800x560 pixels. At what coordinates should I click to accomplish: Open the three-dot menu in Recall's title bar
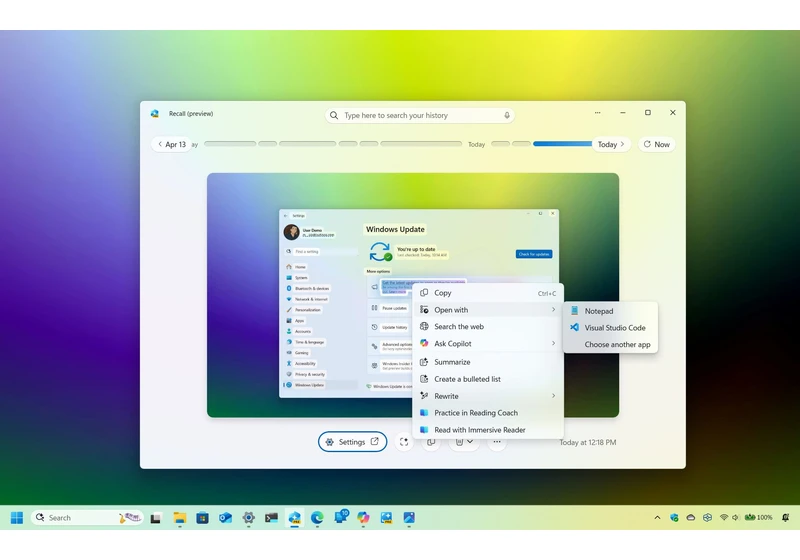click(597, 113)
